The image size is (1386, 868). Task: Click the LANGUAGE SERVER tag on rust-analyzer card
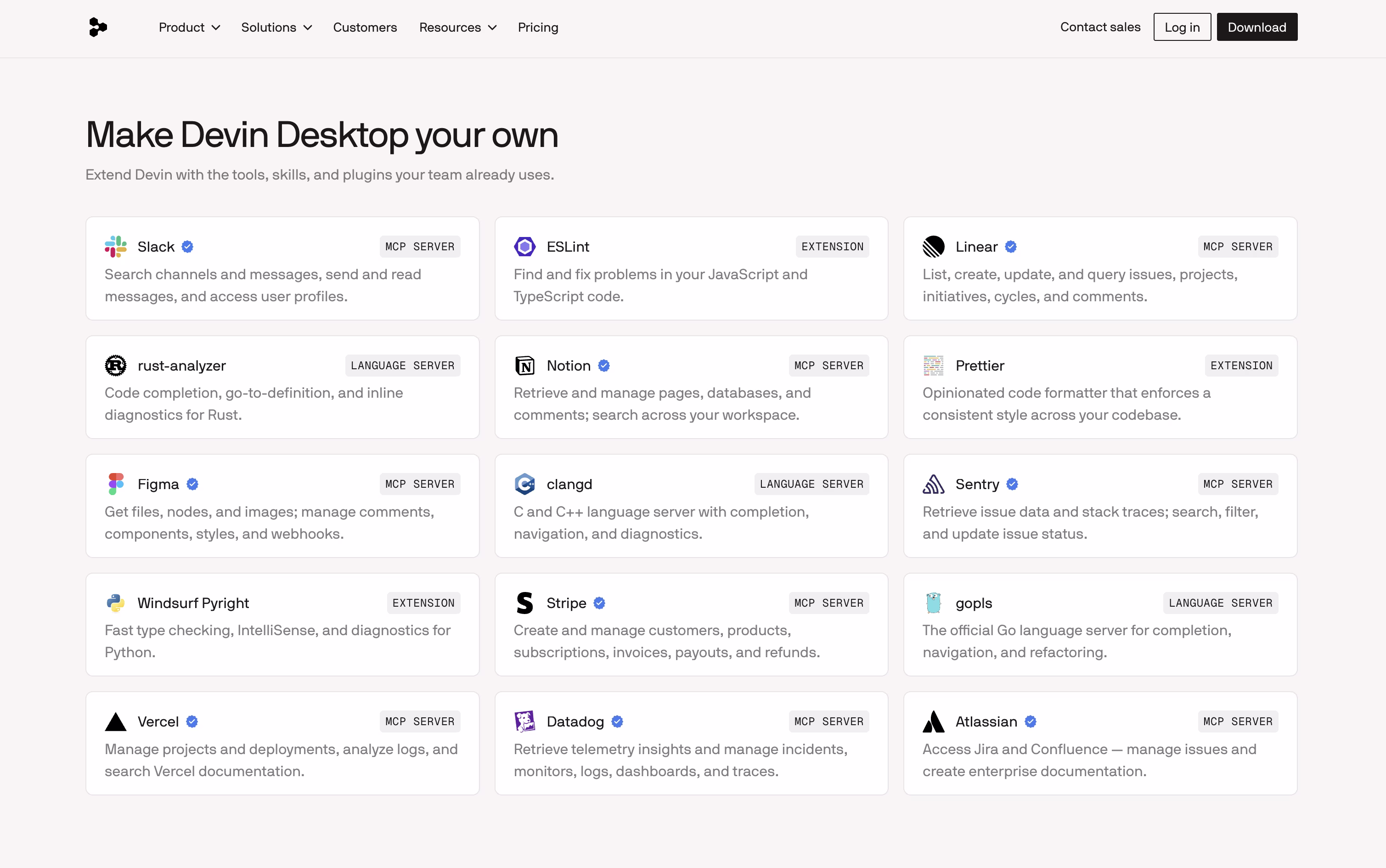point(403,365)
